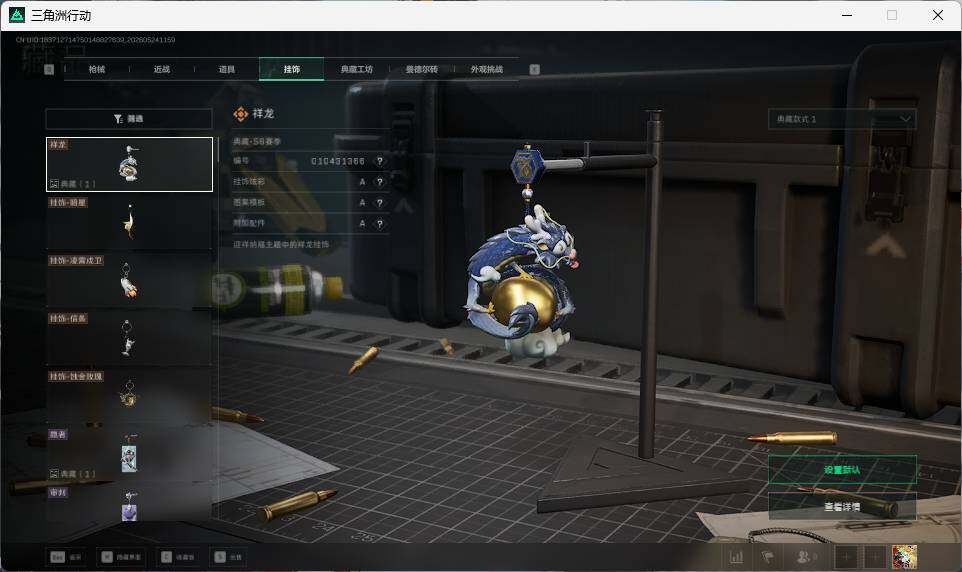Select the 挂饰-蚀金玫瑰 charm thumbnail
The width and height of the screenshot is (962, 572).
[x=129, y=396]
